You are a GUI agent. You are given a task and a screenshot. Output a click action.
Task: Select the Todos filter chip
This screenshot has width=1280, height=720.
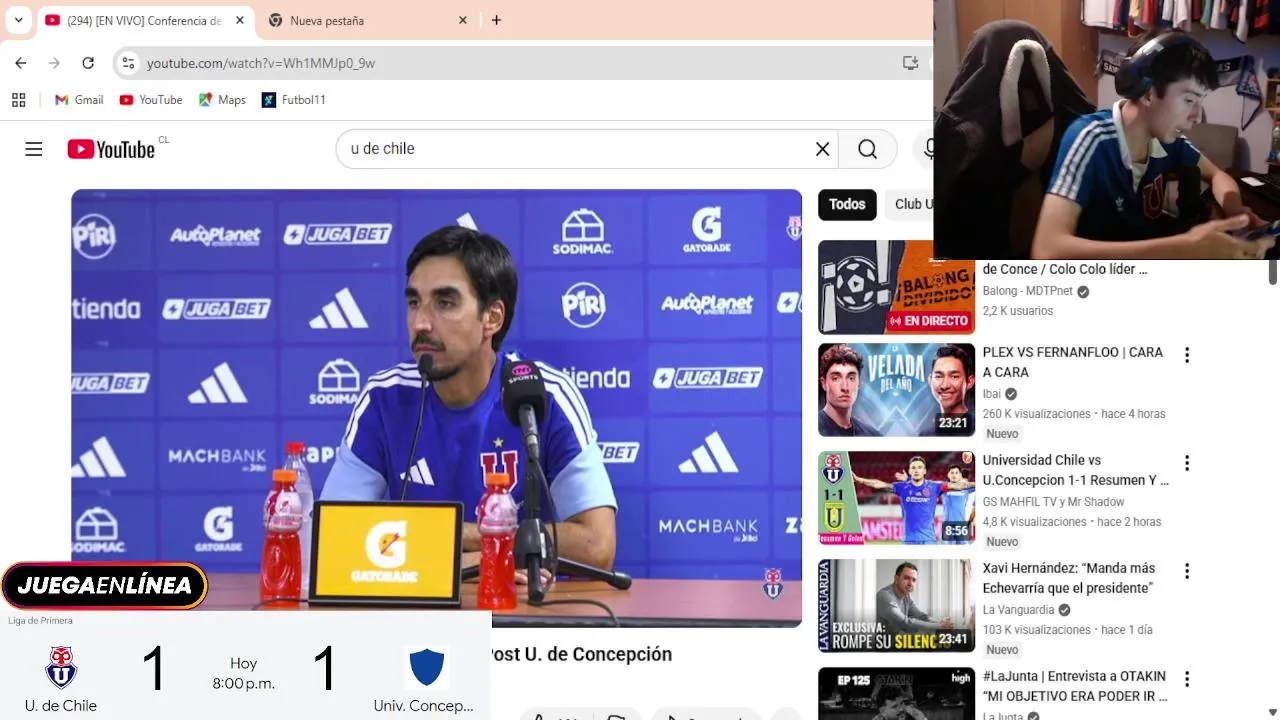847,204
